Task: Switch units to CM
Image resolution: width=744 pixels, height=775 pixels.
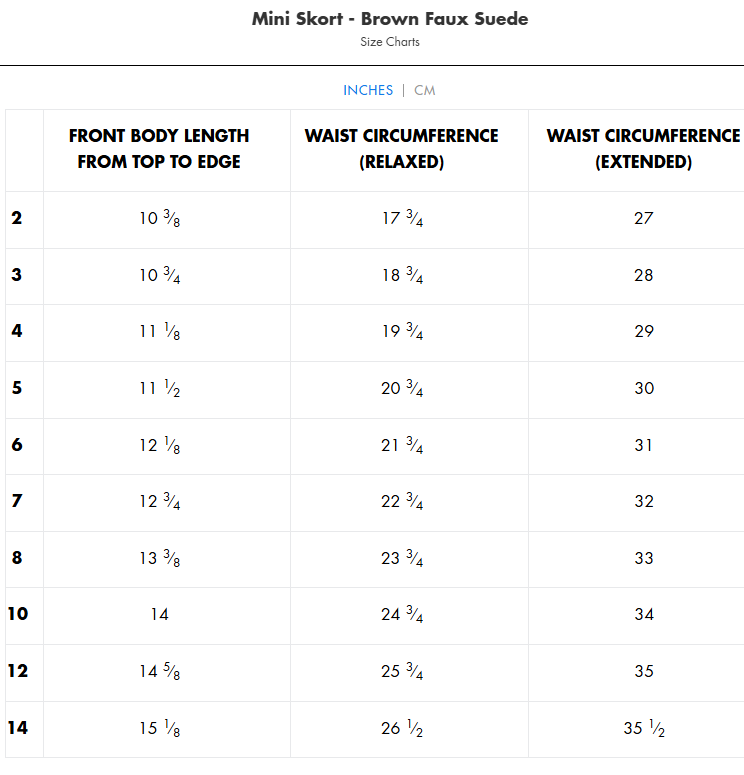Action: tap(425, 90)
